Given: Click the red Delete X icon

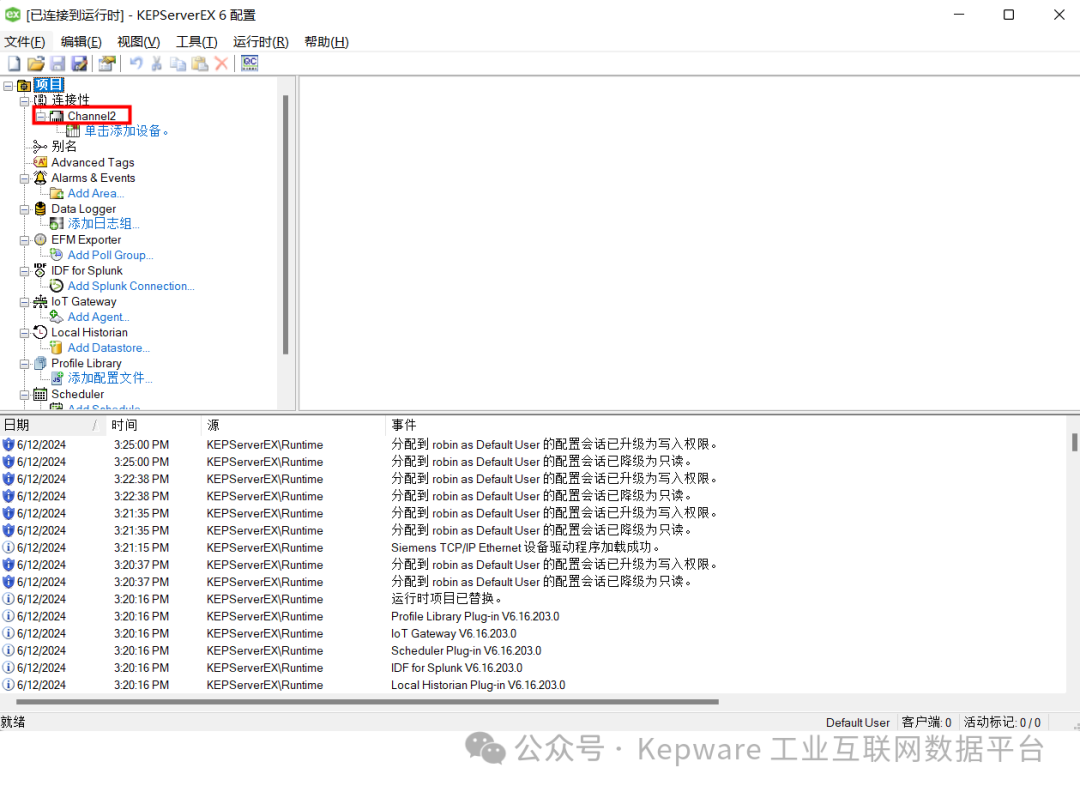Looking at the screenshot, I should coord(221,64).
